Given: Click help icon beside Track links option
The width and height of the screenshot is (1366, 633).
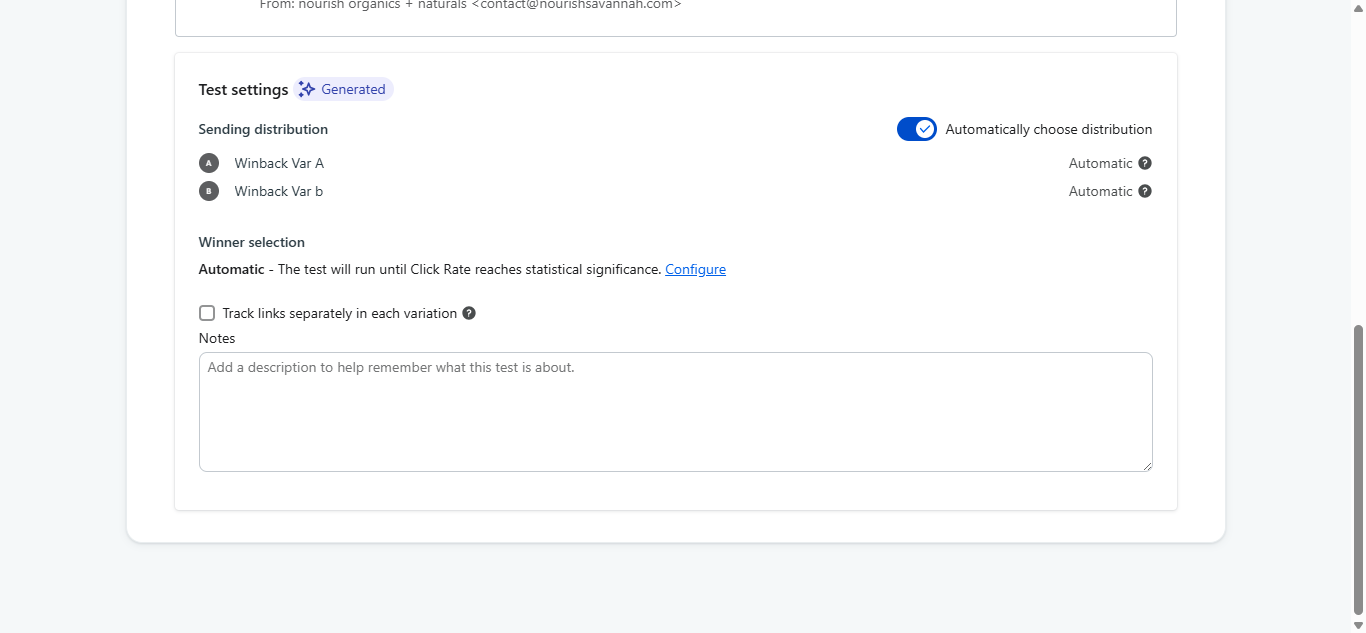Looking at the screenshot, I should (469, 313).
